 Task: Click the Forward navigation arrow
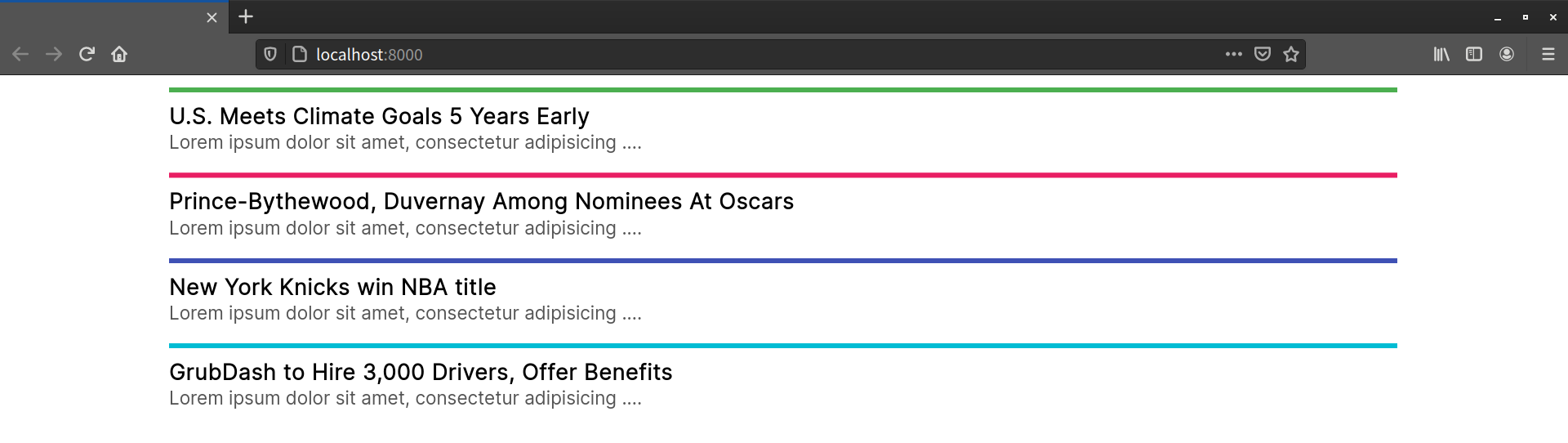pos(54,54)
